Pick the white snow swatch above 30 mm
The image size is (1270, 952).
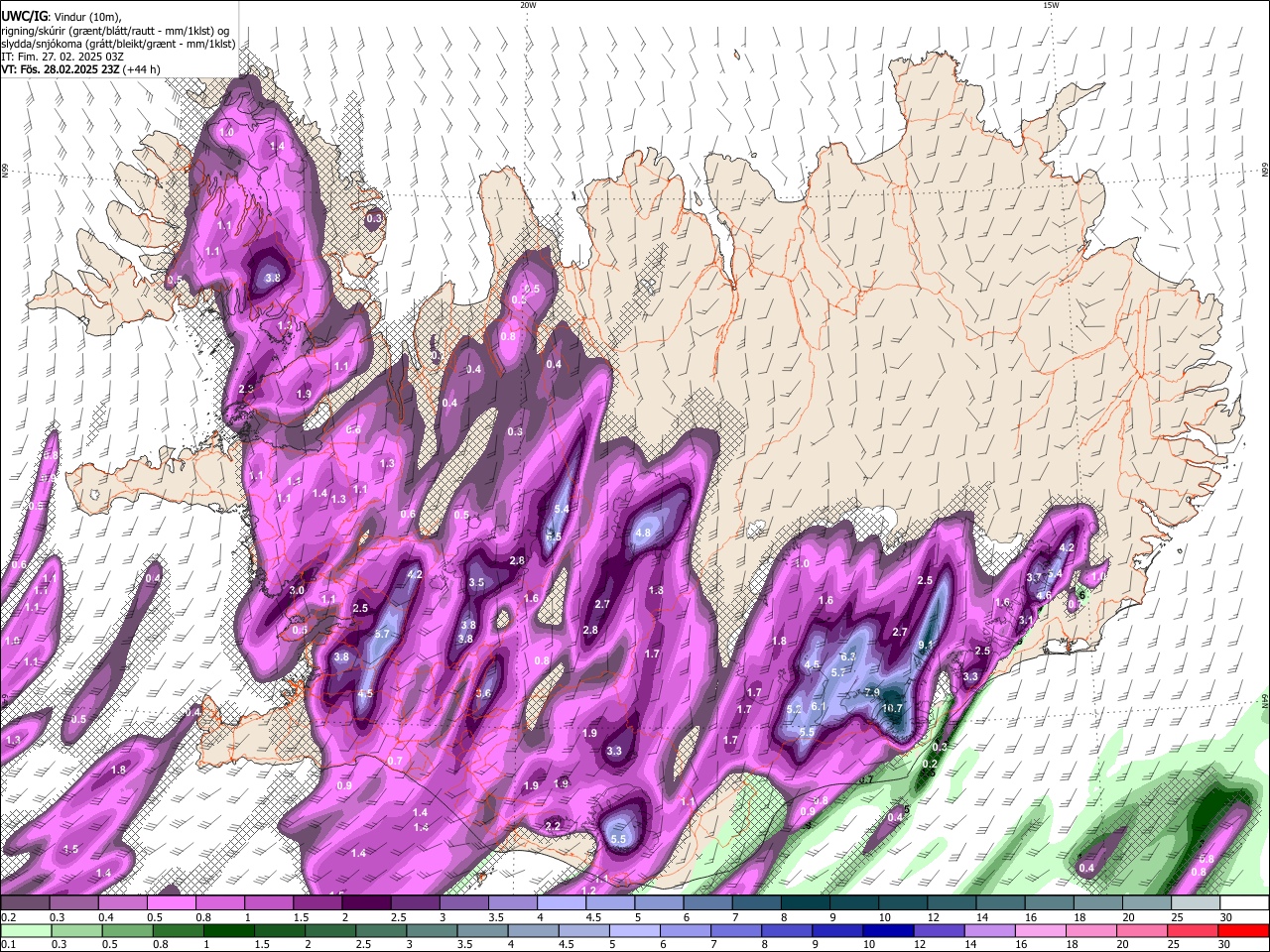pyautogui.click(x=1244, y=903)
